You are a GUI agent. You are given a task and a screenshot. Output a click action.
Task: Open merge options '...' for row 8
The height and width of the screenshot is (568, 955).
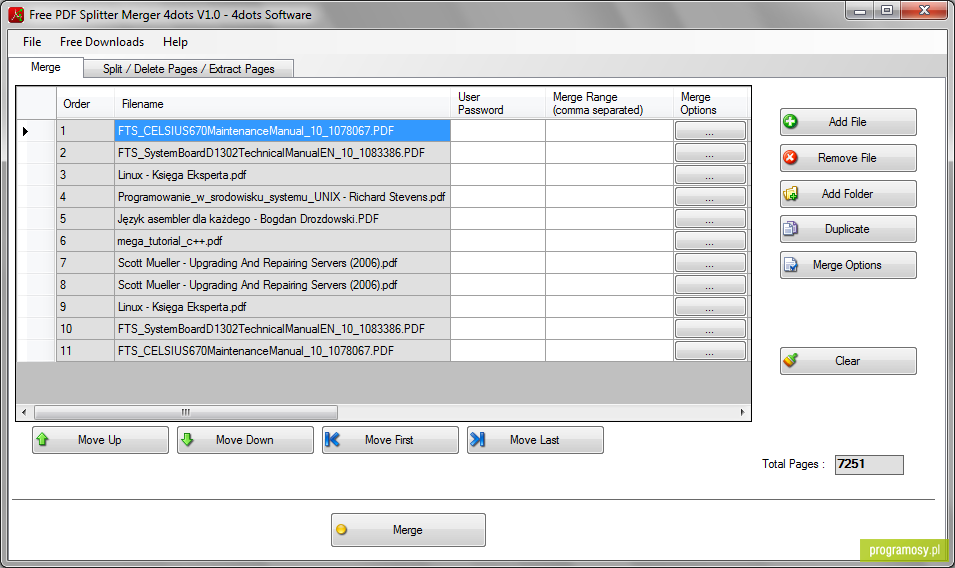[x=710, y=284]
